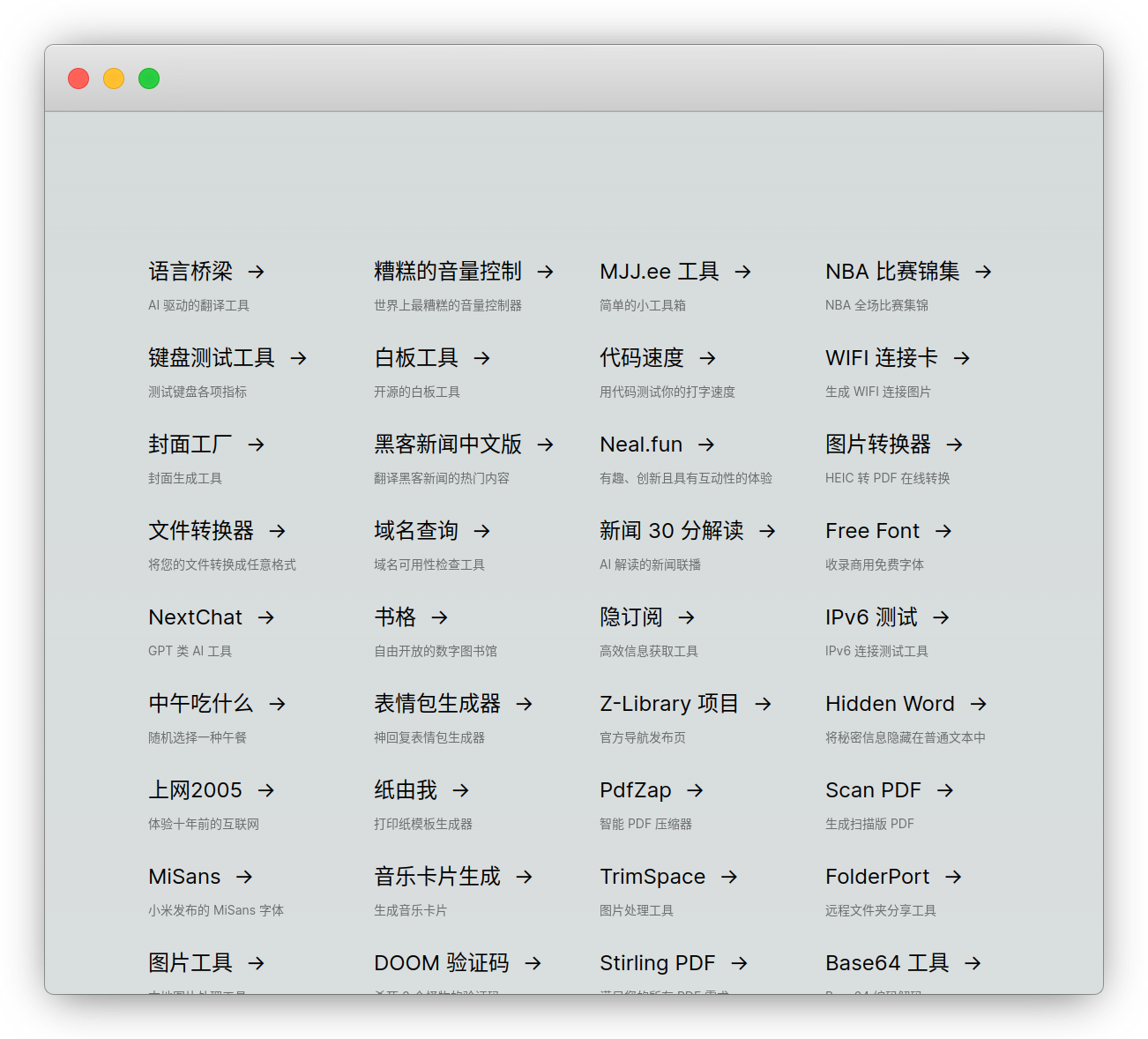Click the arrow beside 糟糕的音量控制

point(546,272)
